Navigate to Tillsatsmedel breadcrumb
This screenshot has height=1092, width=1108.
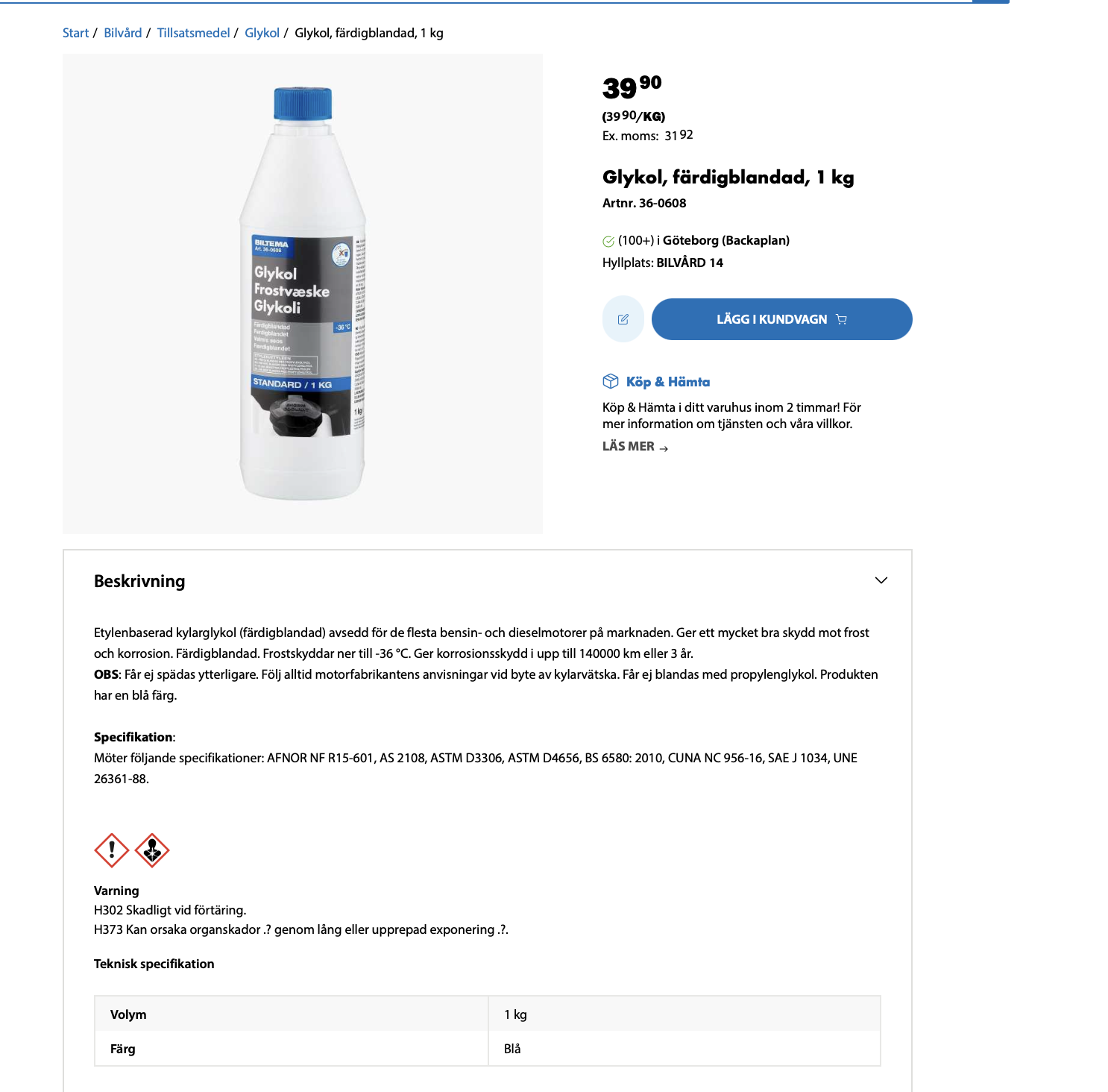pyautogui.click(x=193, y=33)
